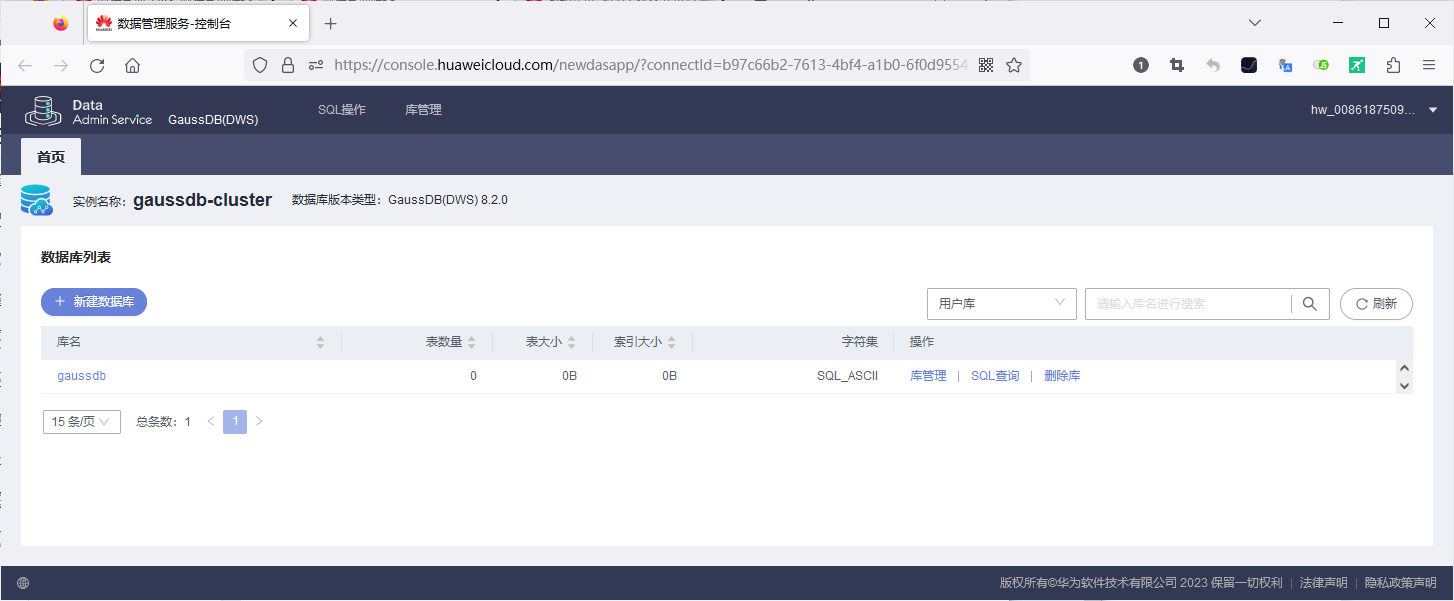Click the globe language icon in footer
The width and height of the screenshot is (1454, 601).
23,583
